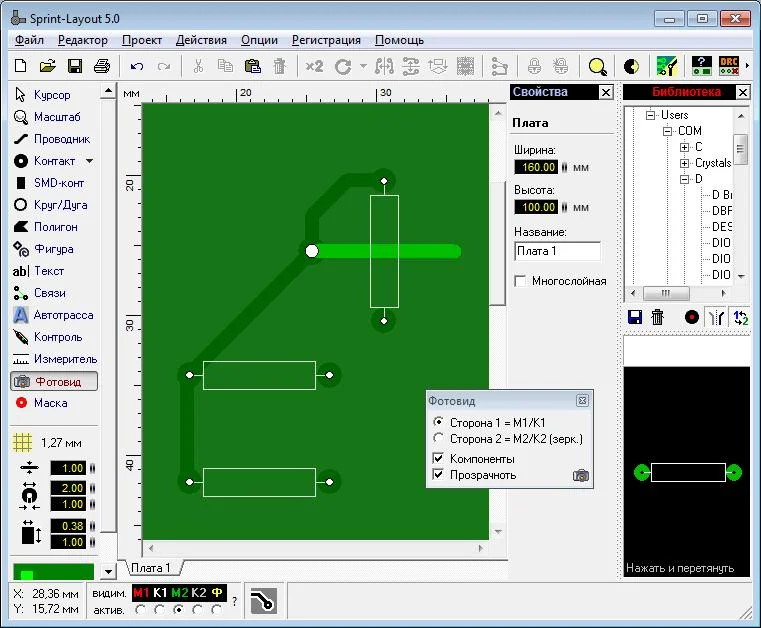The image size is (761, 628).
Task: Collapse the COM tree node
Action: click(667, 131)
